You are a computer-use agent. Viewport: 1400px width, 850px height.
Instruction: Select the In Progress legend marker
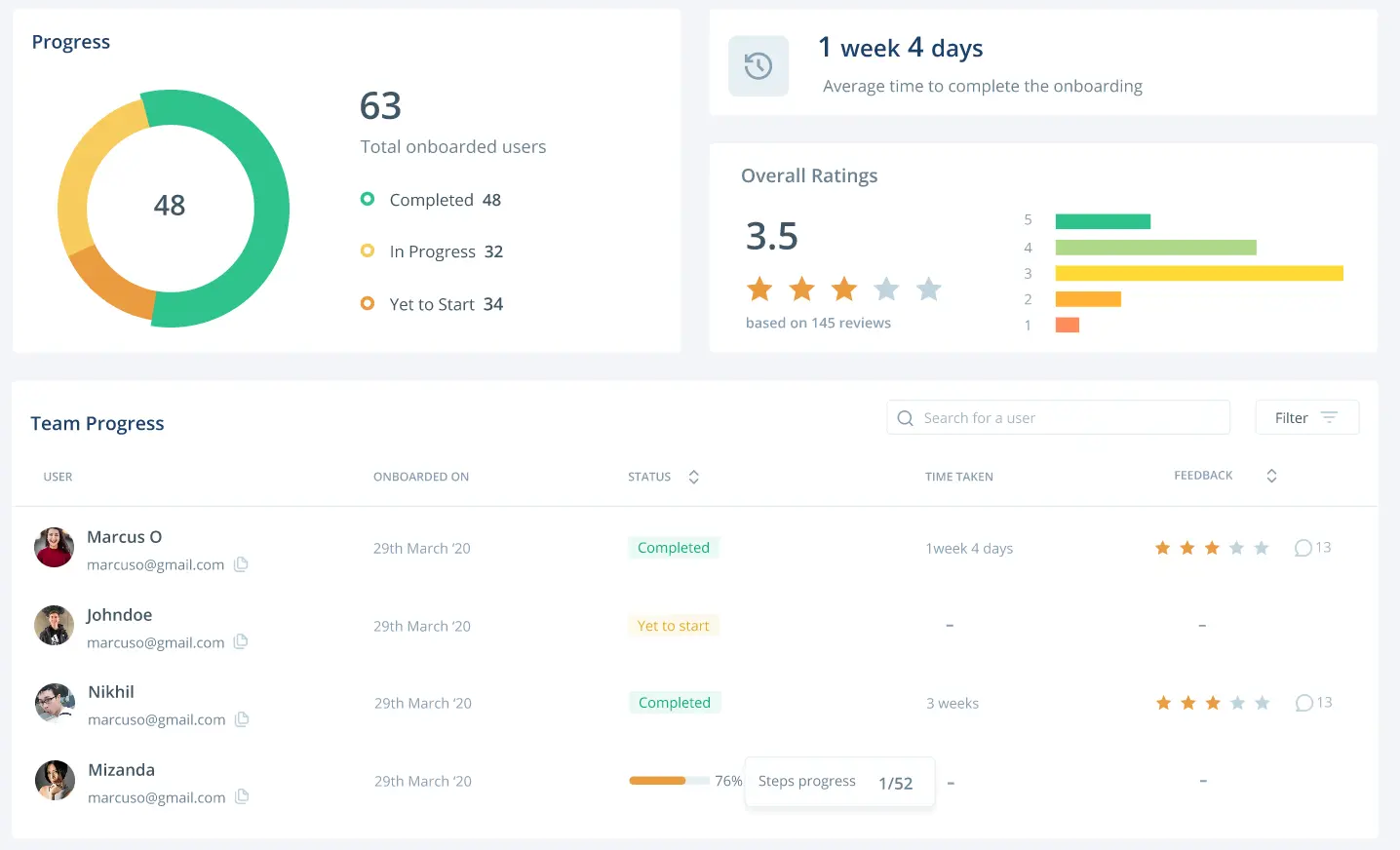point(368,251)
